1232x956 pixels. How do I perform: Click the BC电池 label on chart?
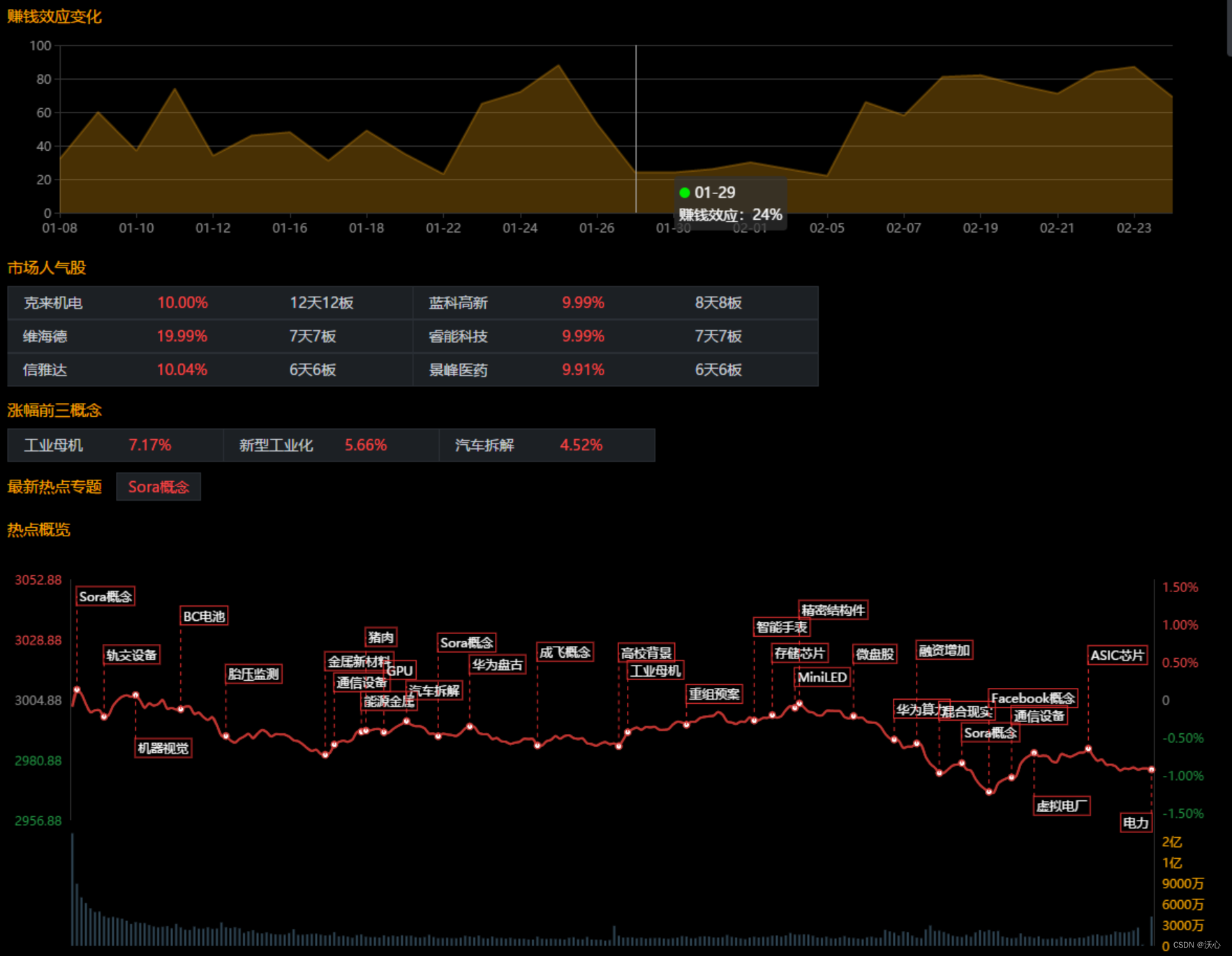[204, 616]
